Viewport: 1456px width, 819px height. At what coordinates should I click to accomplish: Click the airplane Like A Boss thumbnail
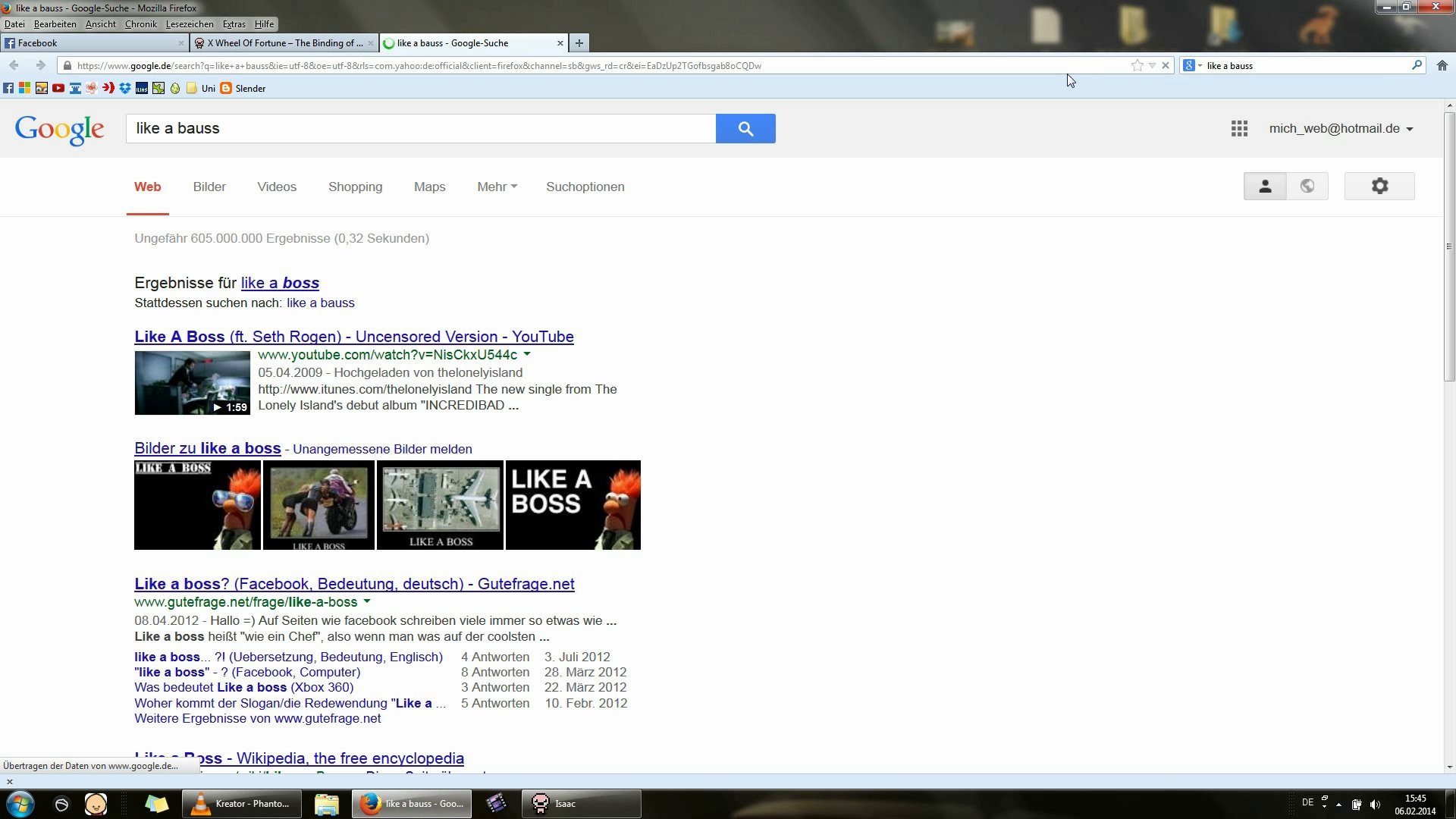[x=440, y=505]
